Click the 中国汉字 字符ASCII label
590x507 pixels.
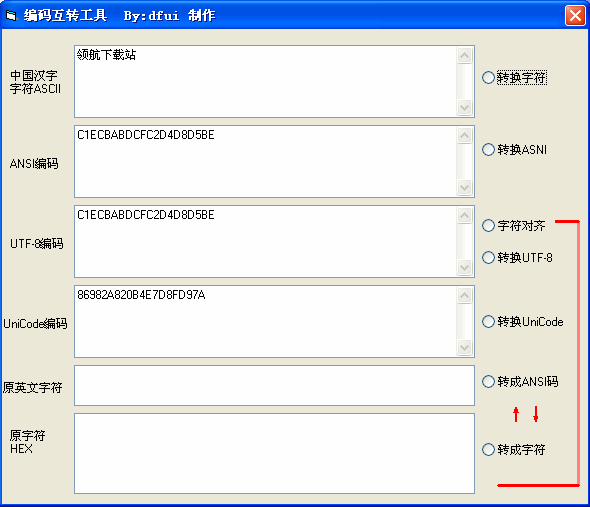pyautogui.click(x=35, y=82)
